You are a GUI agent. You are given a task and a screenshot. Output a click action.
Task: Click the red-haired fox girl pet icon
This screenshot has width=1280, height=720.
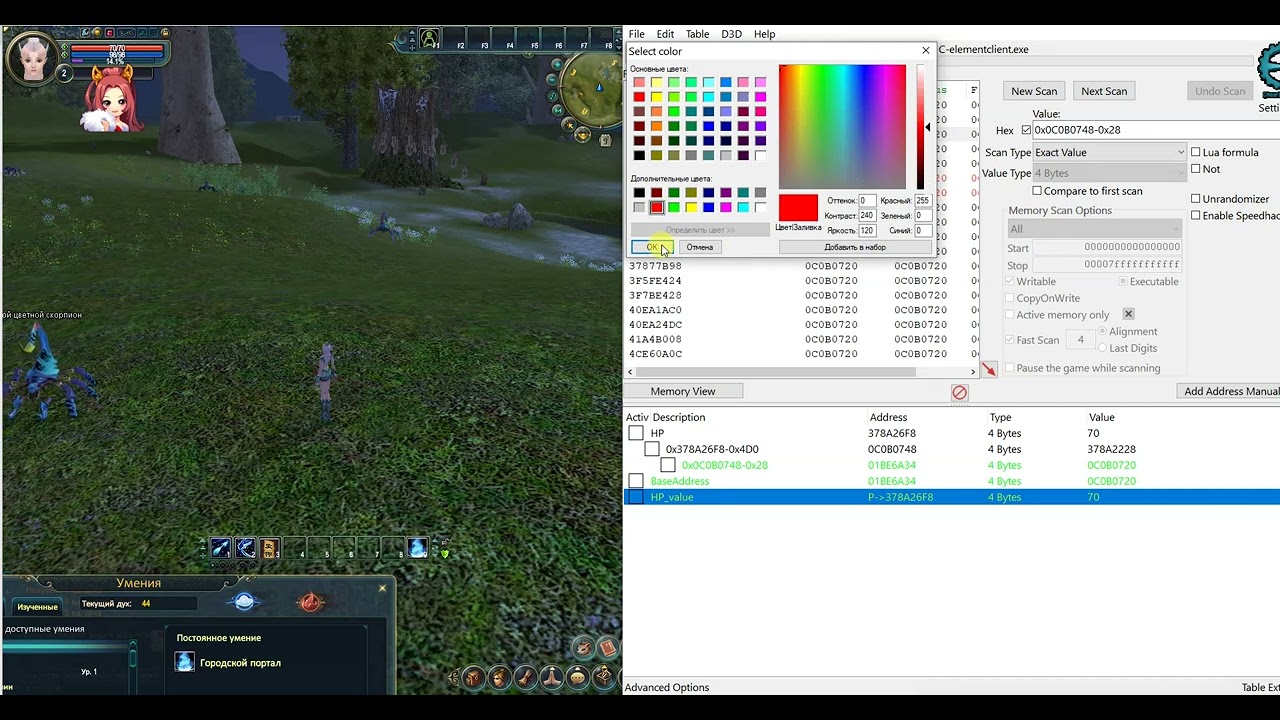[110, 100]
